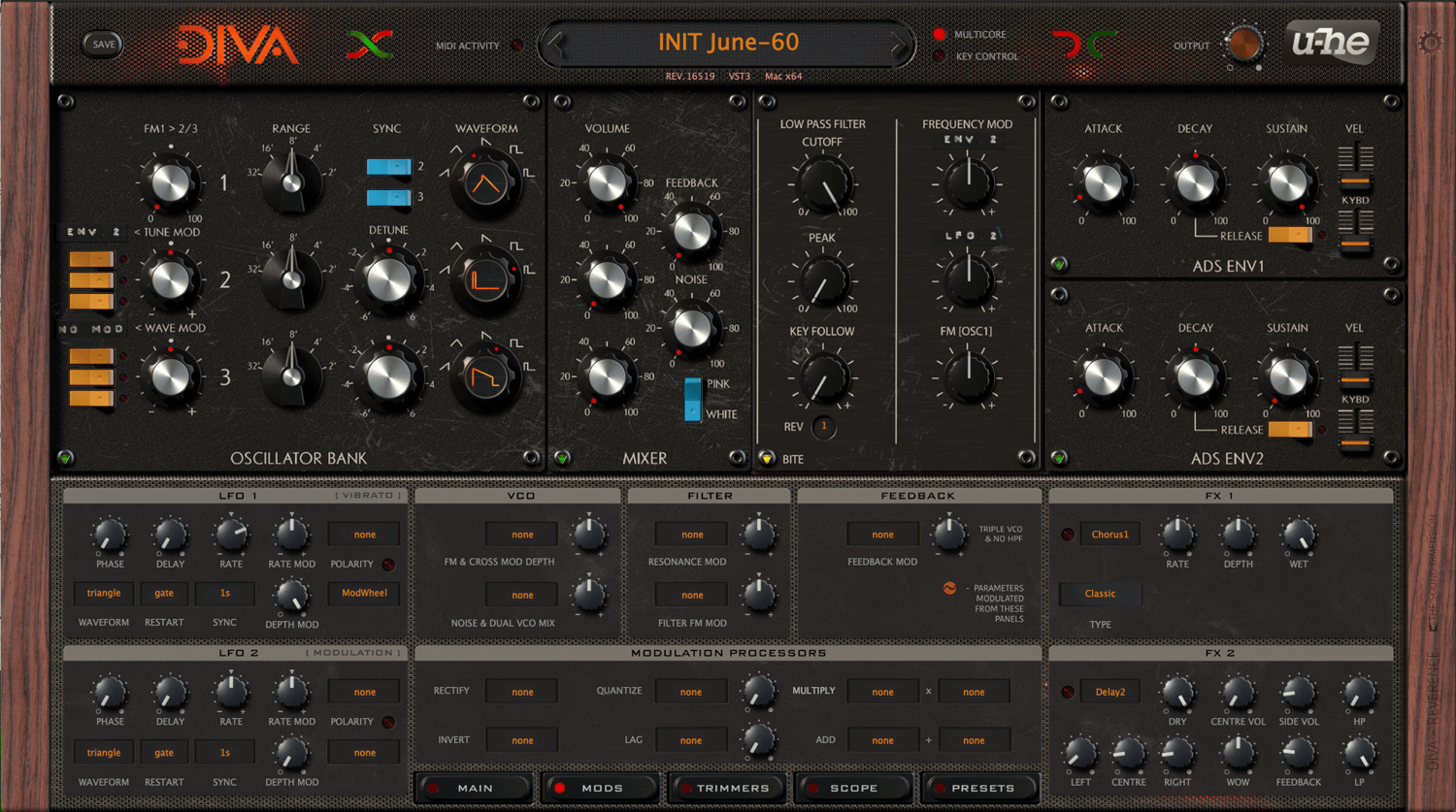Toggle the FX 2 power light beside Delay2

click(1068, 692)
